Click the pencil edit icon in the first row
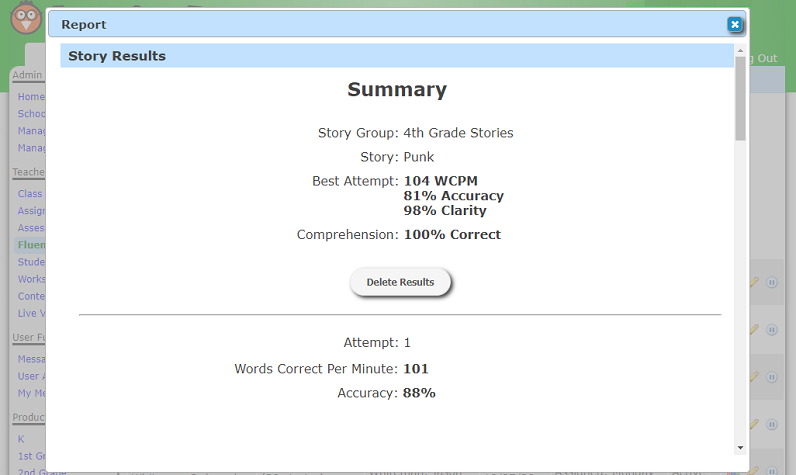 pos(755,283)
